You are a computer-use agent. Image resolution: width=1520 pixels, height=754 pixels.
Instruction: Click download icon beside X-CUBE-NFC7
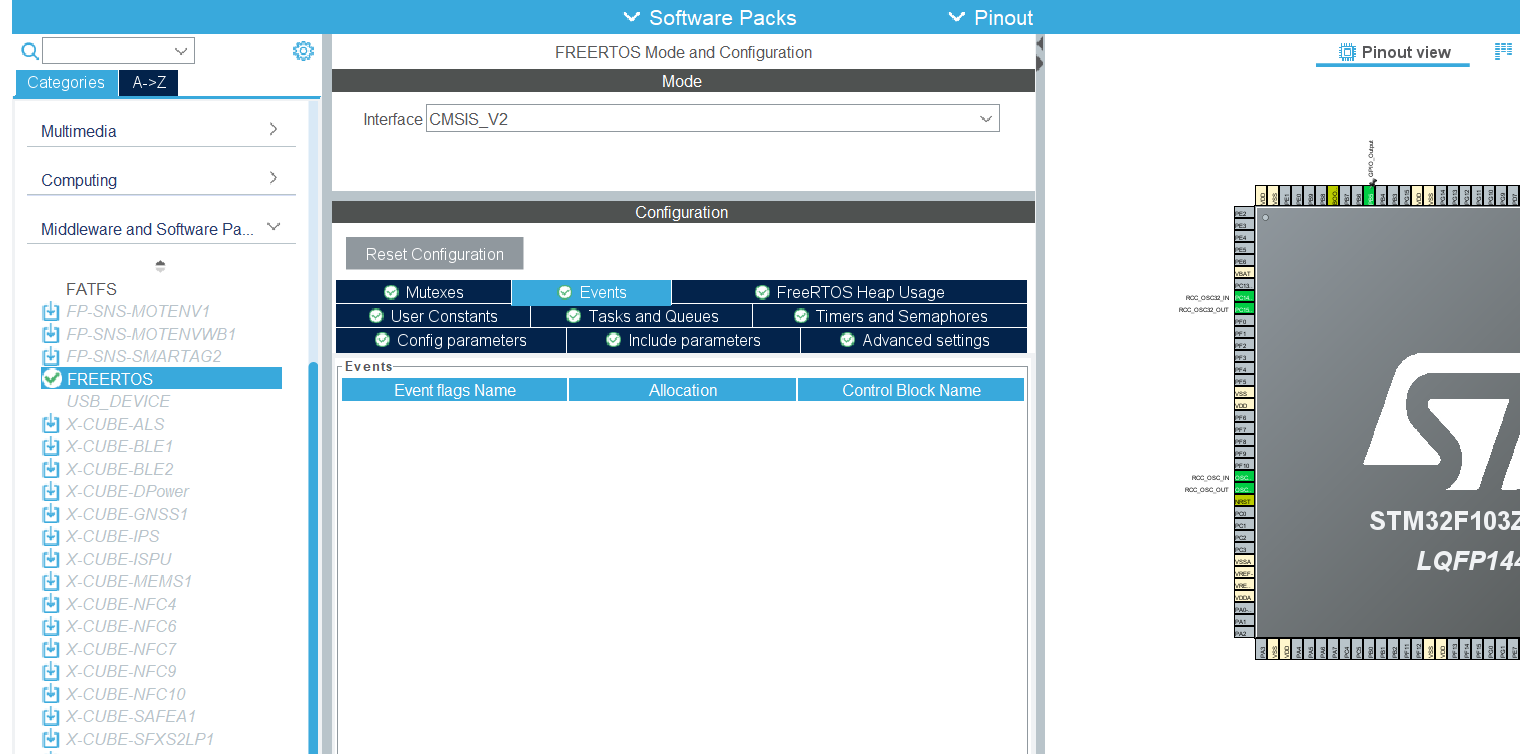click(x=51, y=649)
